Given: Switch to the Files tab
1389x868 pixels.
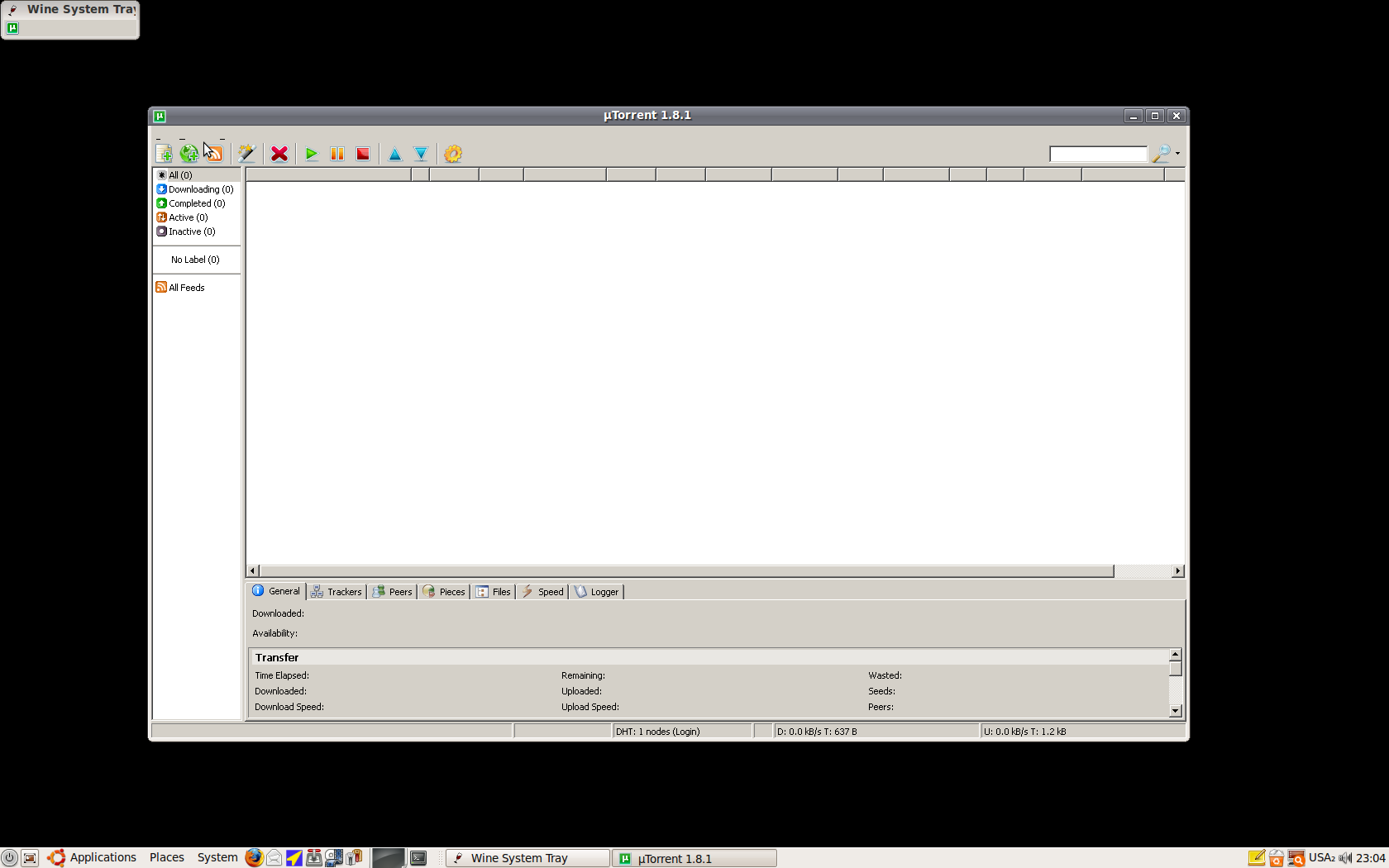Looking at the screenshot, I should pos(494,592).
